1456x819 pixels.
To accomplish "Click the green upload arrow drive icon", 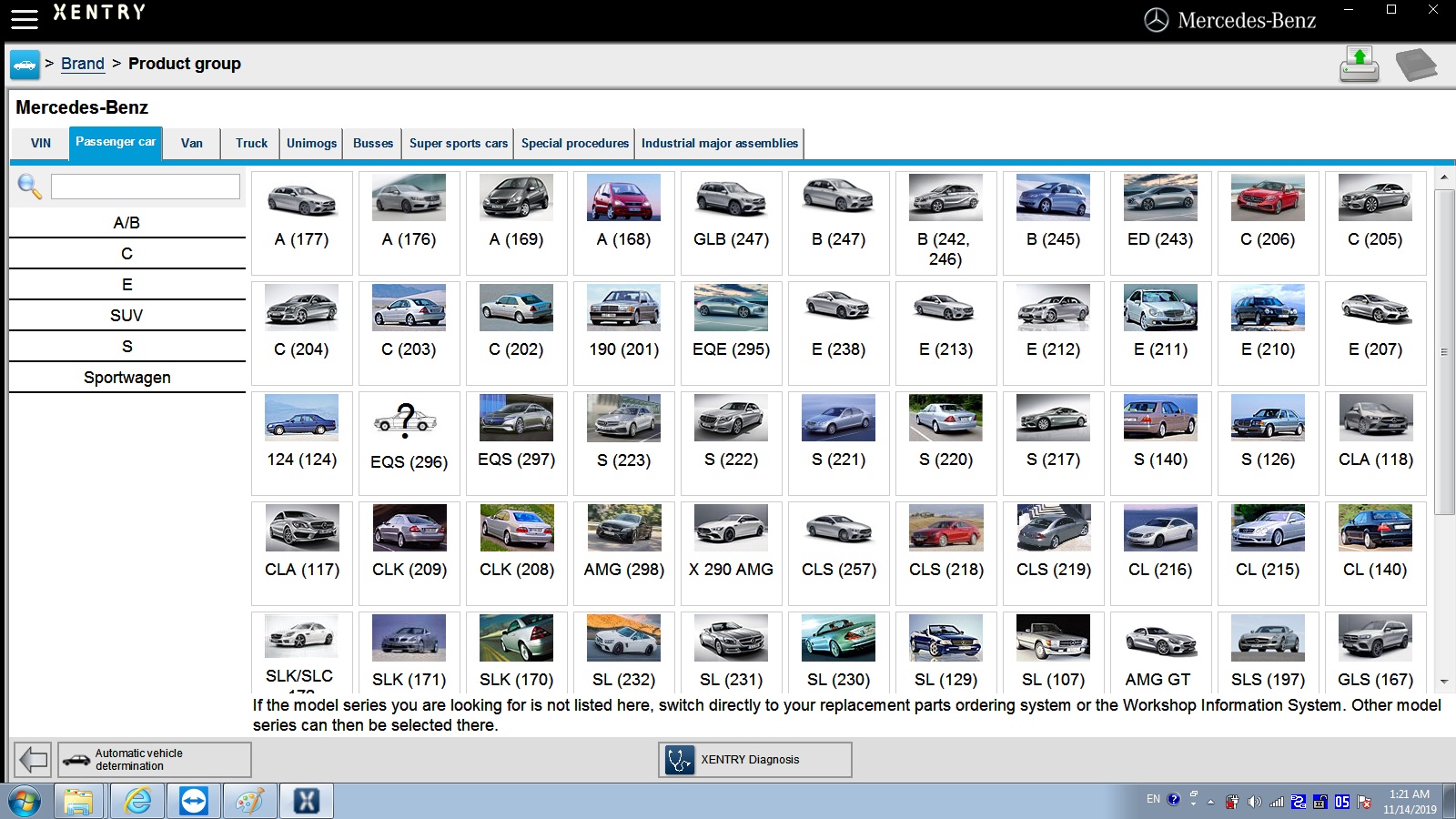I will [1359, 65].
